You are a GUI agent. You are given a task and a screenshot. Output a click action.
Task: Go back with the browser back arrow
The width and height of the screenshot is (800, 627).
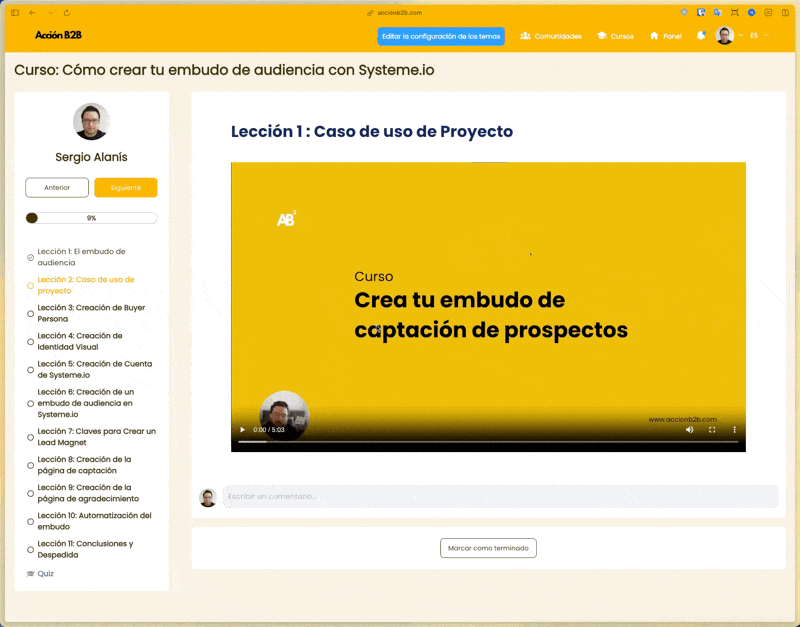tap(32, 13)
